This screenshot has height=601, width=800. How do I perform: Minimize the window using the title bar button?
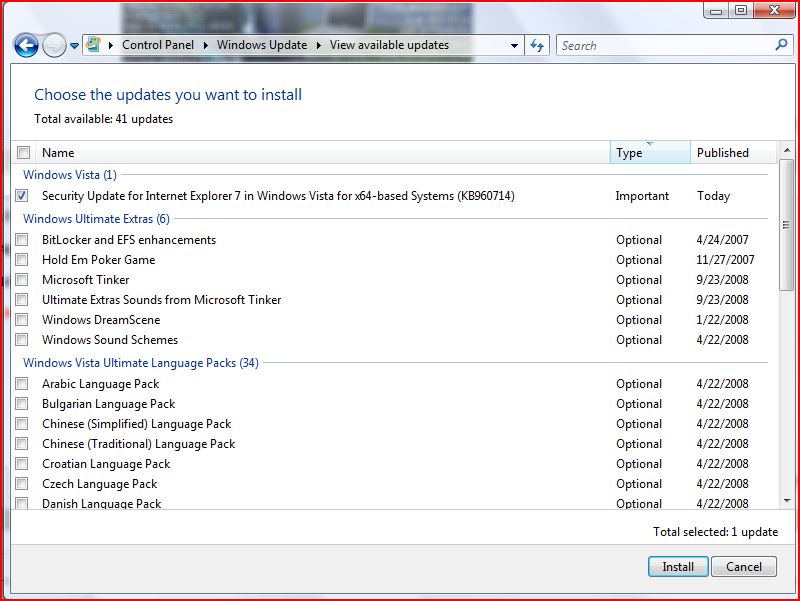(x=717, y=10)
